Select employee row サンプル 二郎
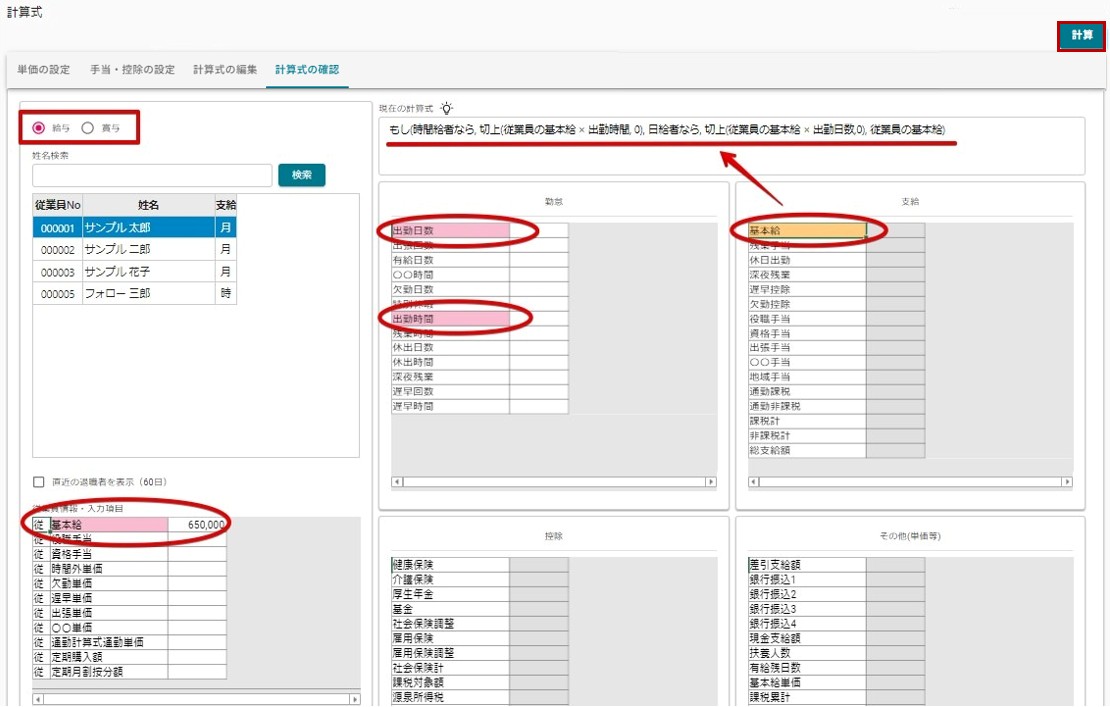The image size is (1110, 707). [135, 250]
